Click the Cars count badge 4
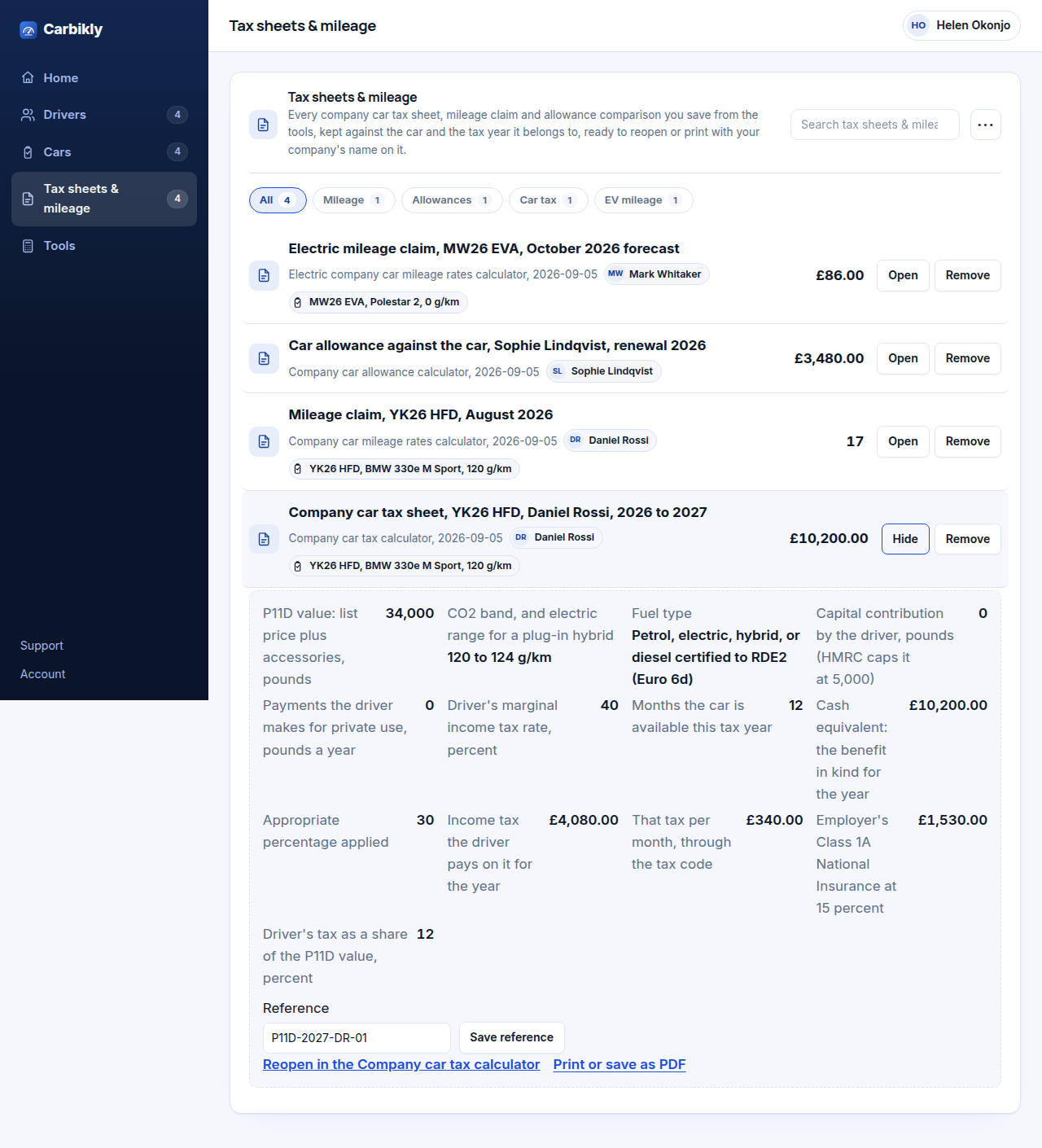Screen dimensions: 1042x1148 tap(177, 151)
